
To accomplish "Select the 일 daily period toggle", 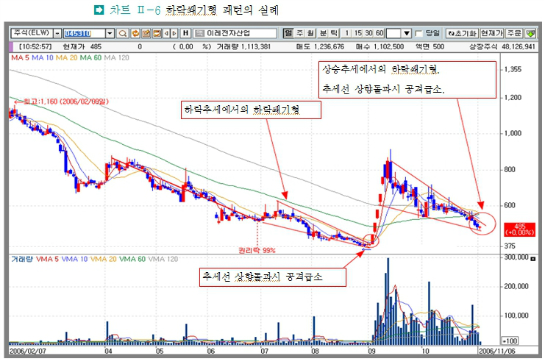I will [288, 33].
